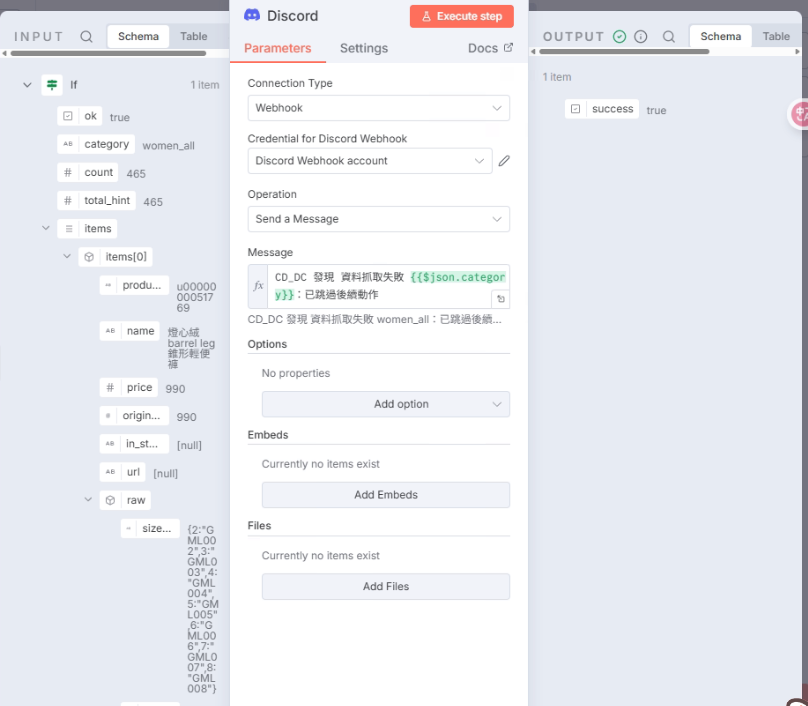This screenshot has height=706, width=808.
Task: Click the Add Files button
Action: click(x=385, y=586)
